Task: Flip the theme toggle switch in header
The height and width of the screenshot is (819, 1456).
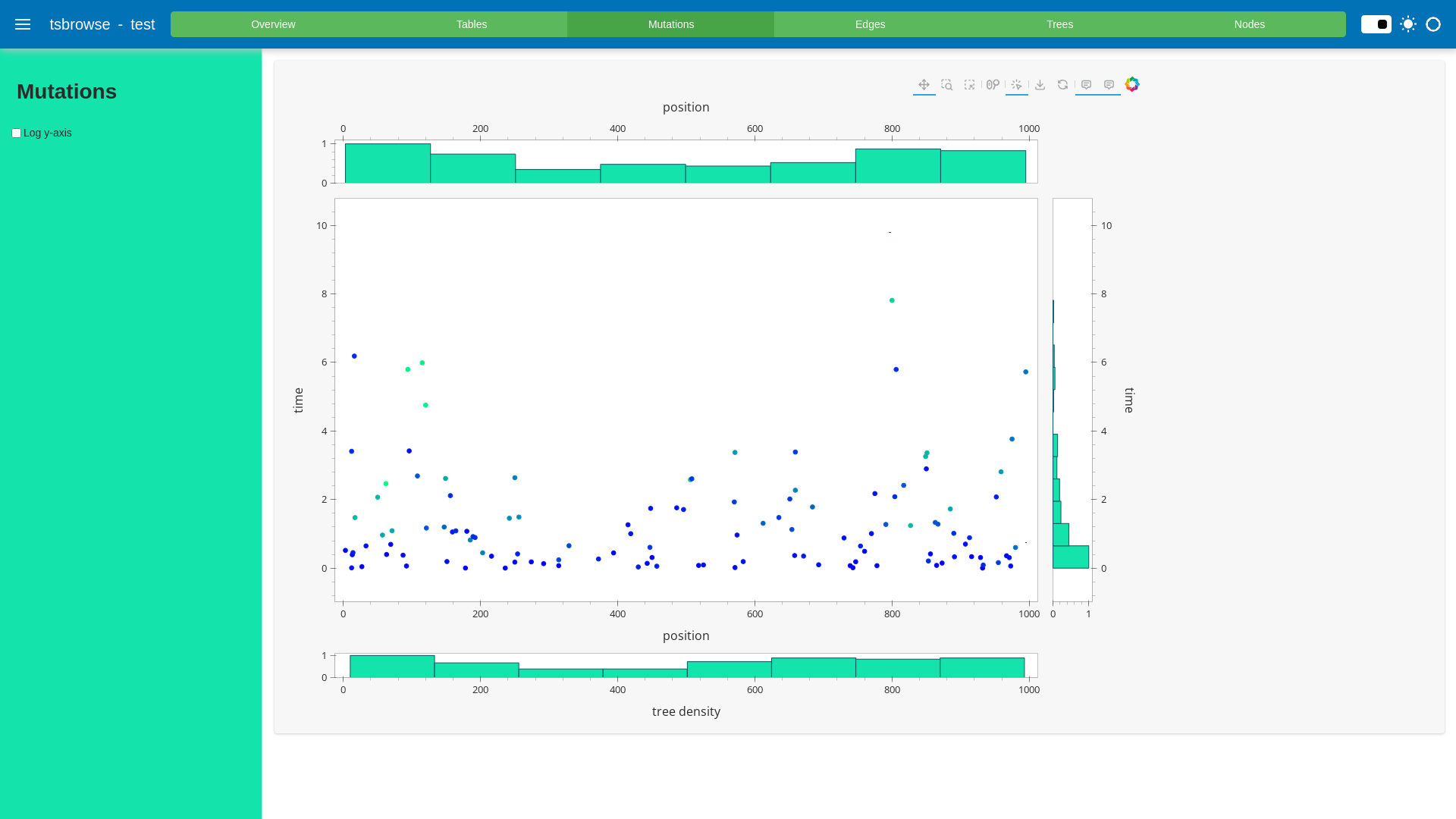Action: pos(1376,24)
